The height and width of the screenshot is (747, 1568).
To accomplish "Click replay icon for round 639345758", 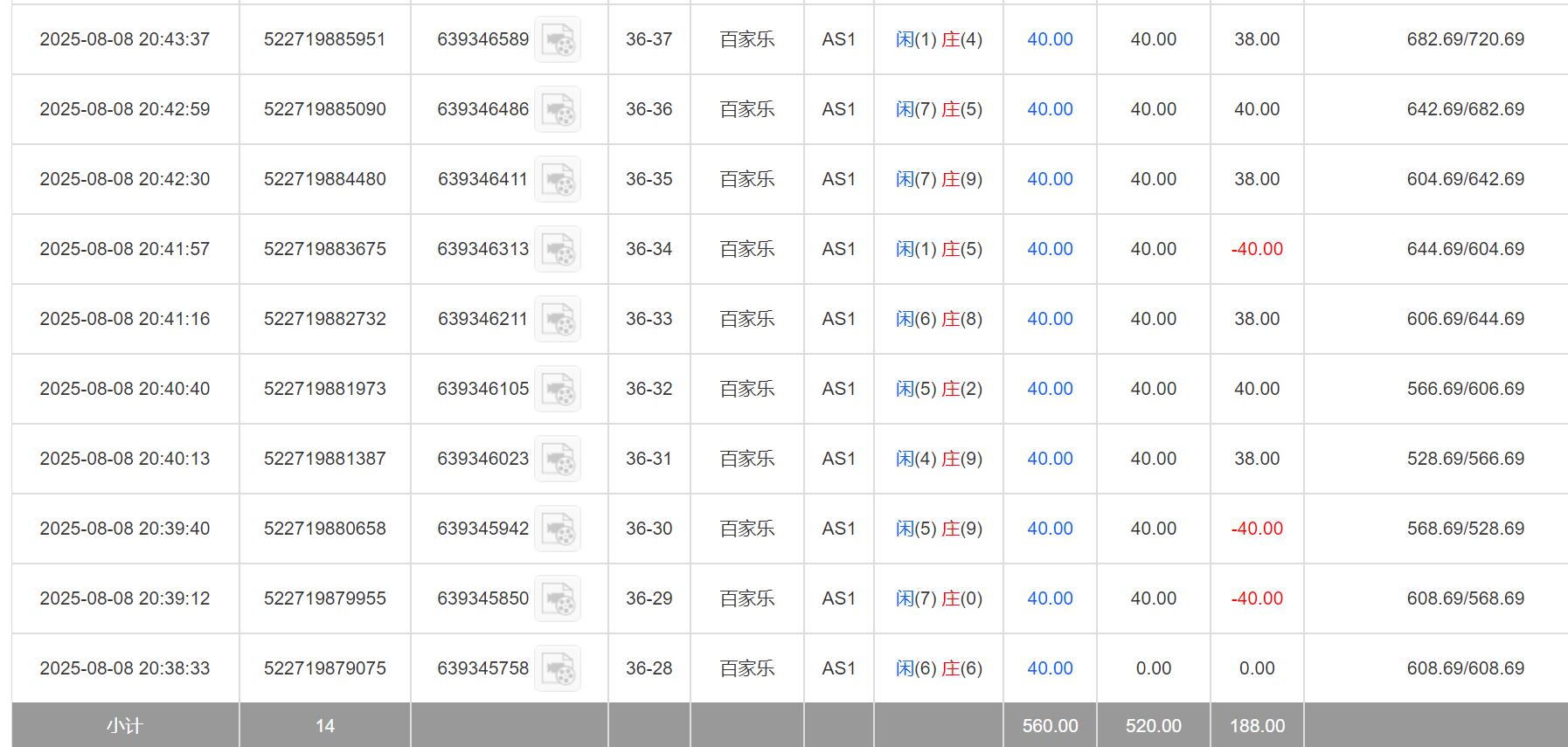I will [x=558, y=668].
